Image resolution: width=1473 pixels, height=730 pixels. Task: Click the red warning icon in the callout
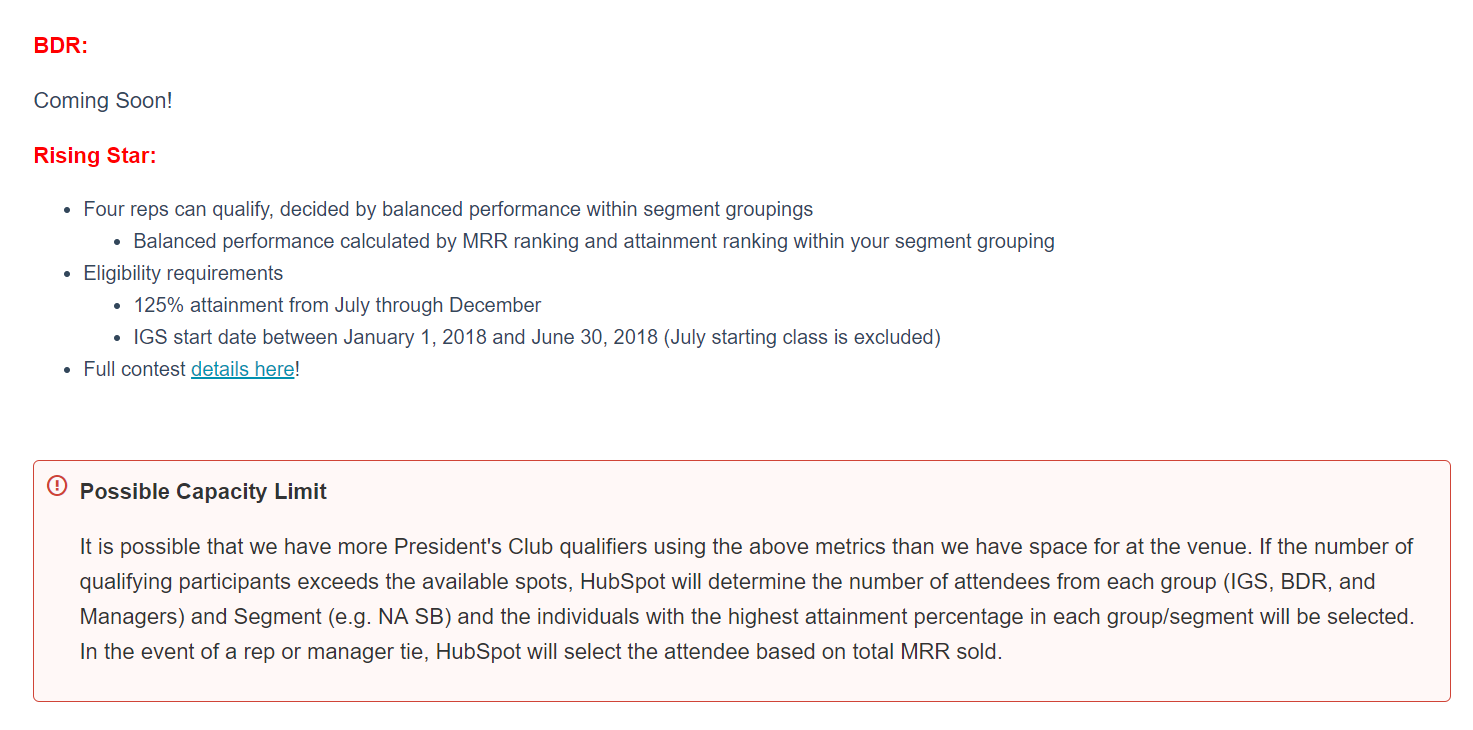click(57, 486)
